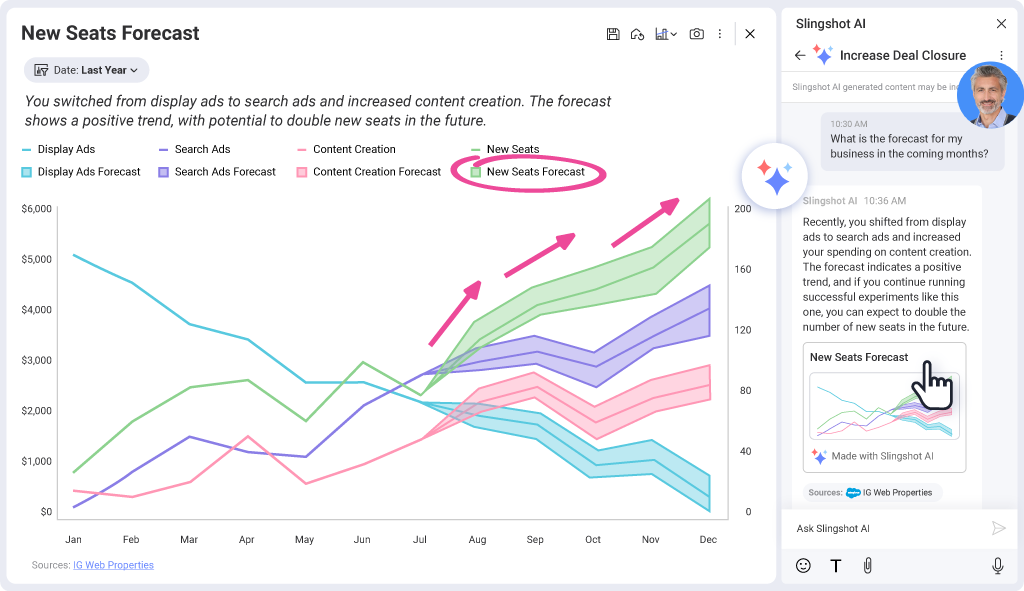The width and height of the screenshot is (1024, 591).
Task: Activate voice input with the microphone icon
Action: [x=996, y=565]
